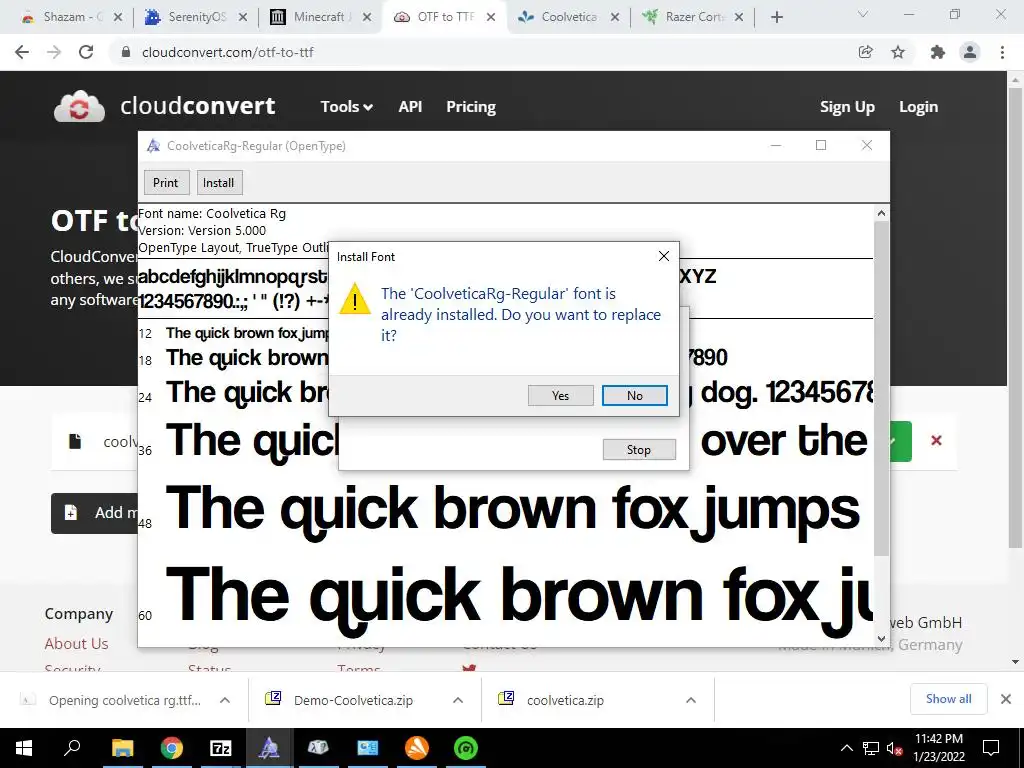Open the notification center icon
1024x768 pixels.
tap(991, 748)
